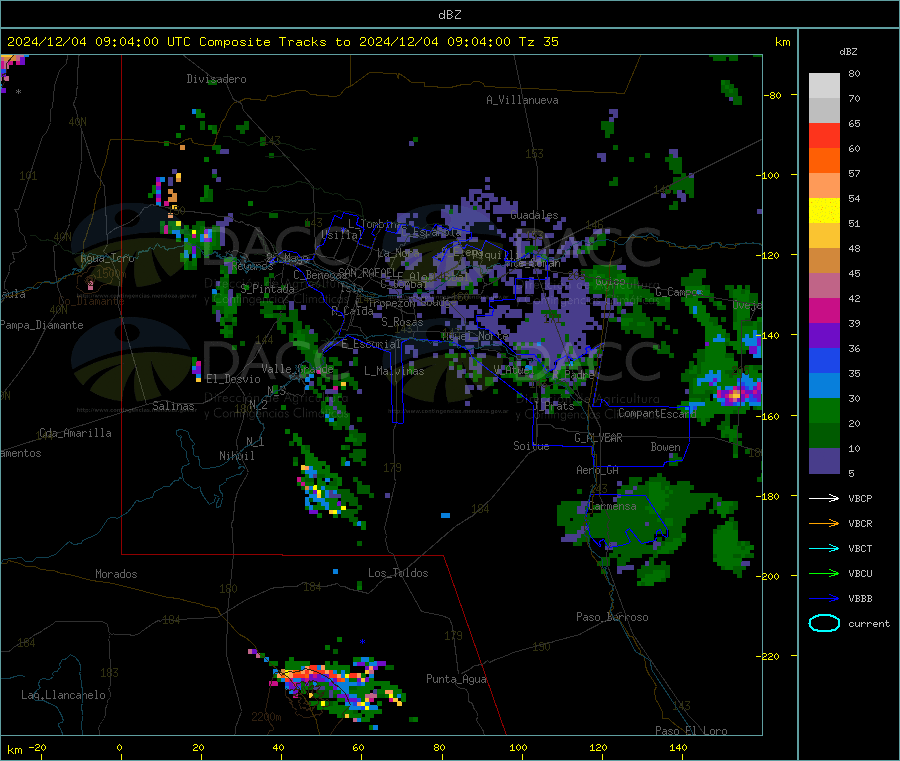This screenshot has width=900, height=761.
Task: Select the yellow 54-51 dBZ legend swatch
Action: 824,211
